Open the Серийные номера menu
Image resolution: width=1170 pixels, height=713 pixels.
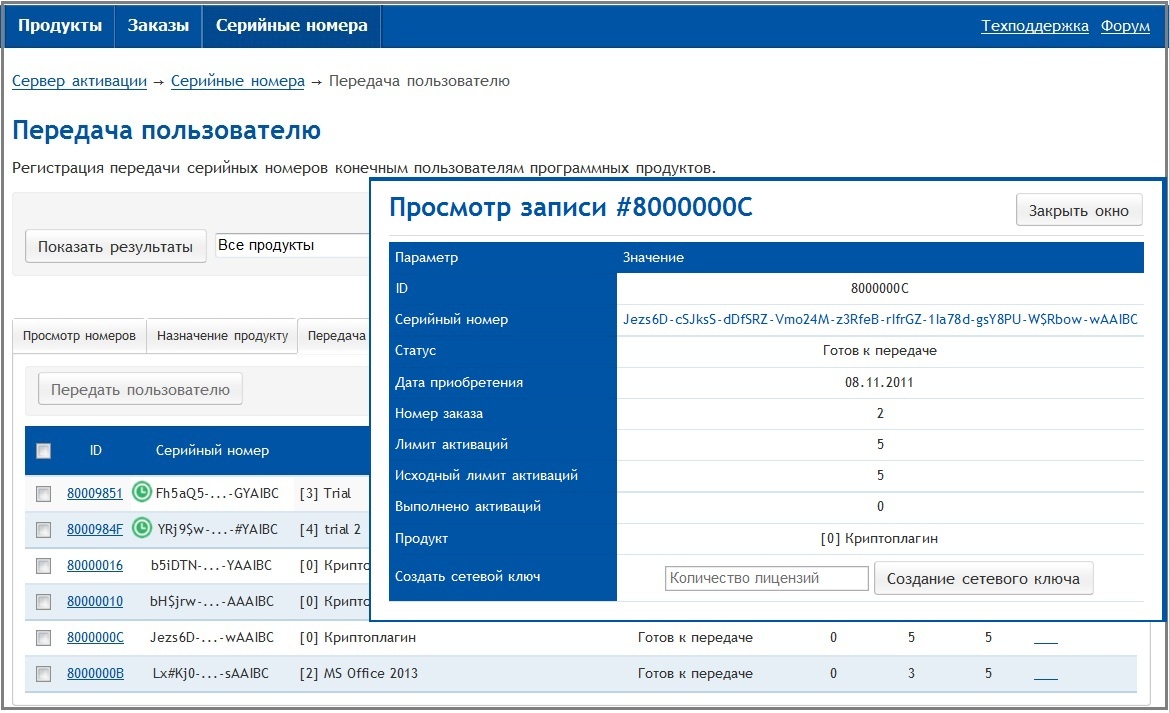click(292, 26)
